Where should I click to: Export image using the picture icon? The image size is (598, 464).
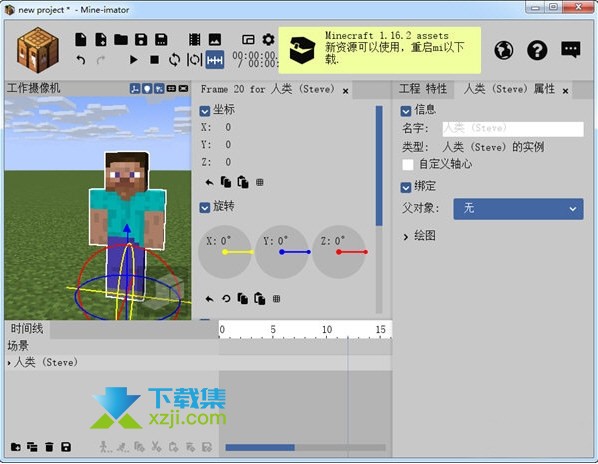click(x=215, y=39)
